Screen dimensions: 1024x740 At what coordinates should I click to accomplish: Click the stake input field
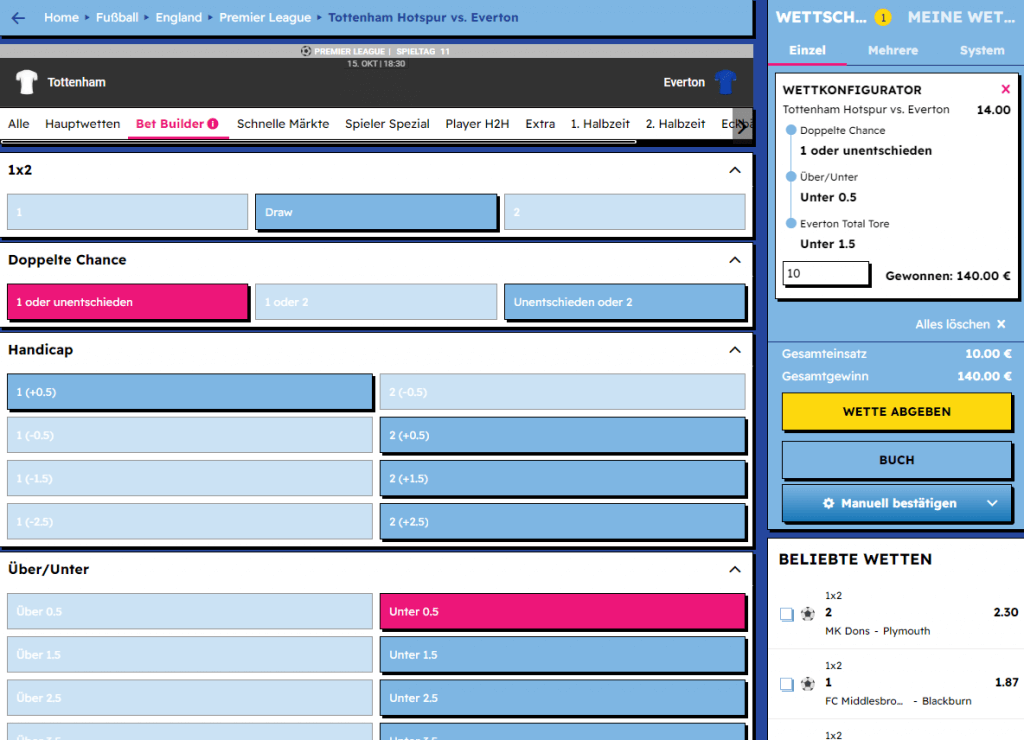click(x=826, y=274)
